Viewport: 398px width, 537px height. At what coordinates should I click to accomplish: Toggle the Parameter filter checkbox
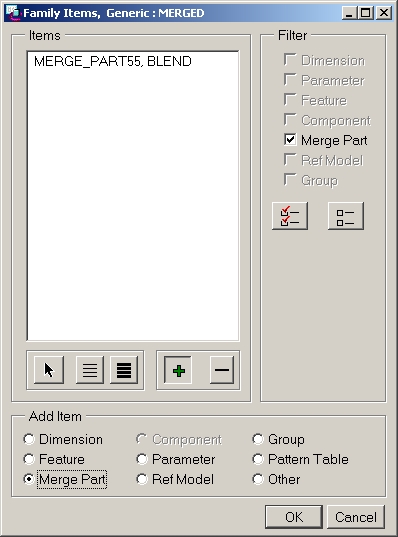pyautogui.click(x=290, y=80)
